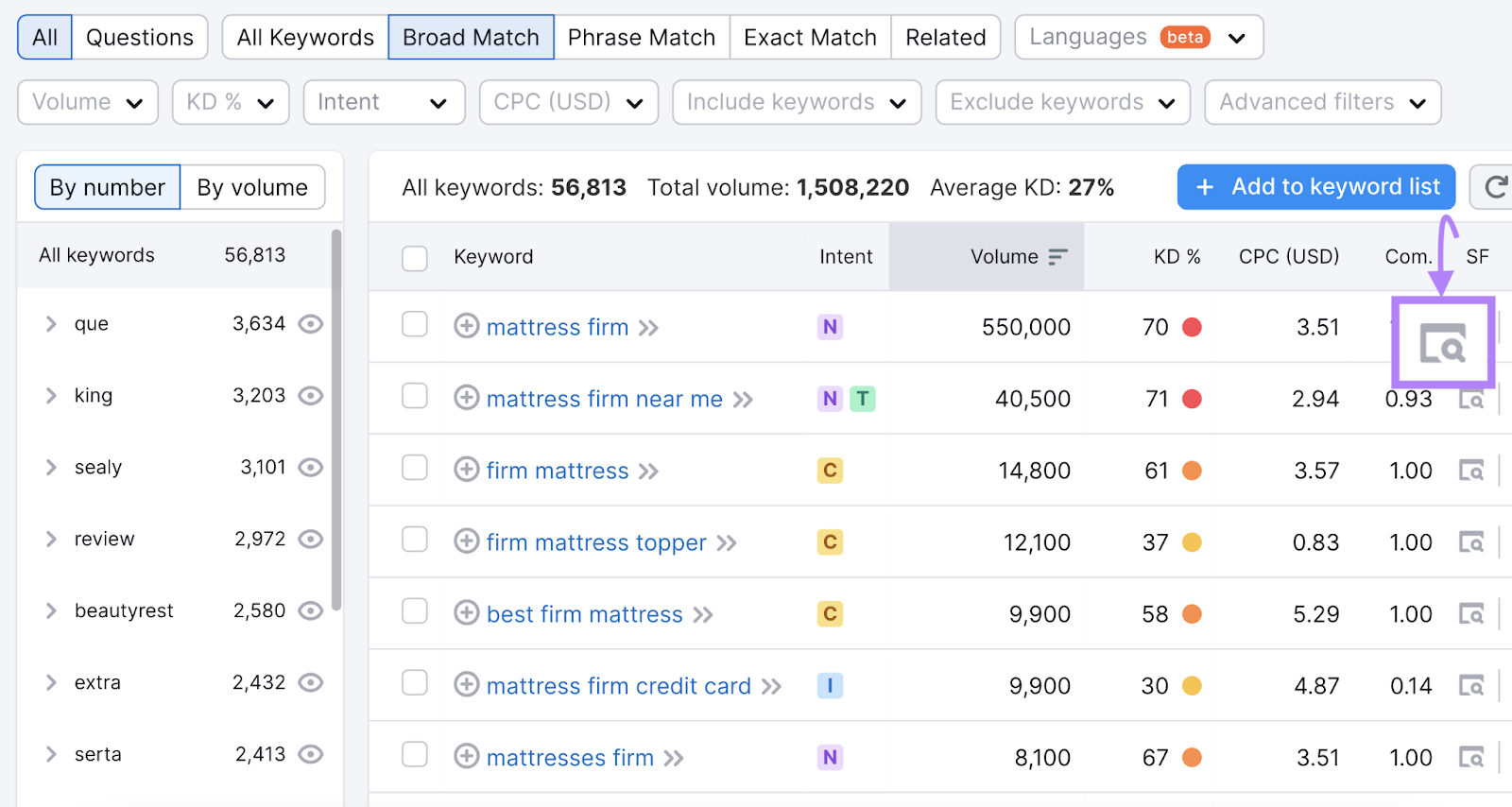The height and width of the screenshot is (807, 1512).
Task: Open the Volume filter dropdown
Action: point(88,102)
